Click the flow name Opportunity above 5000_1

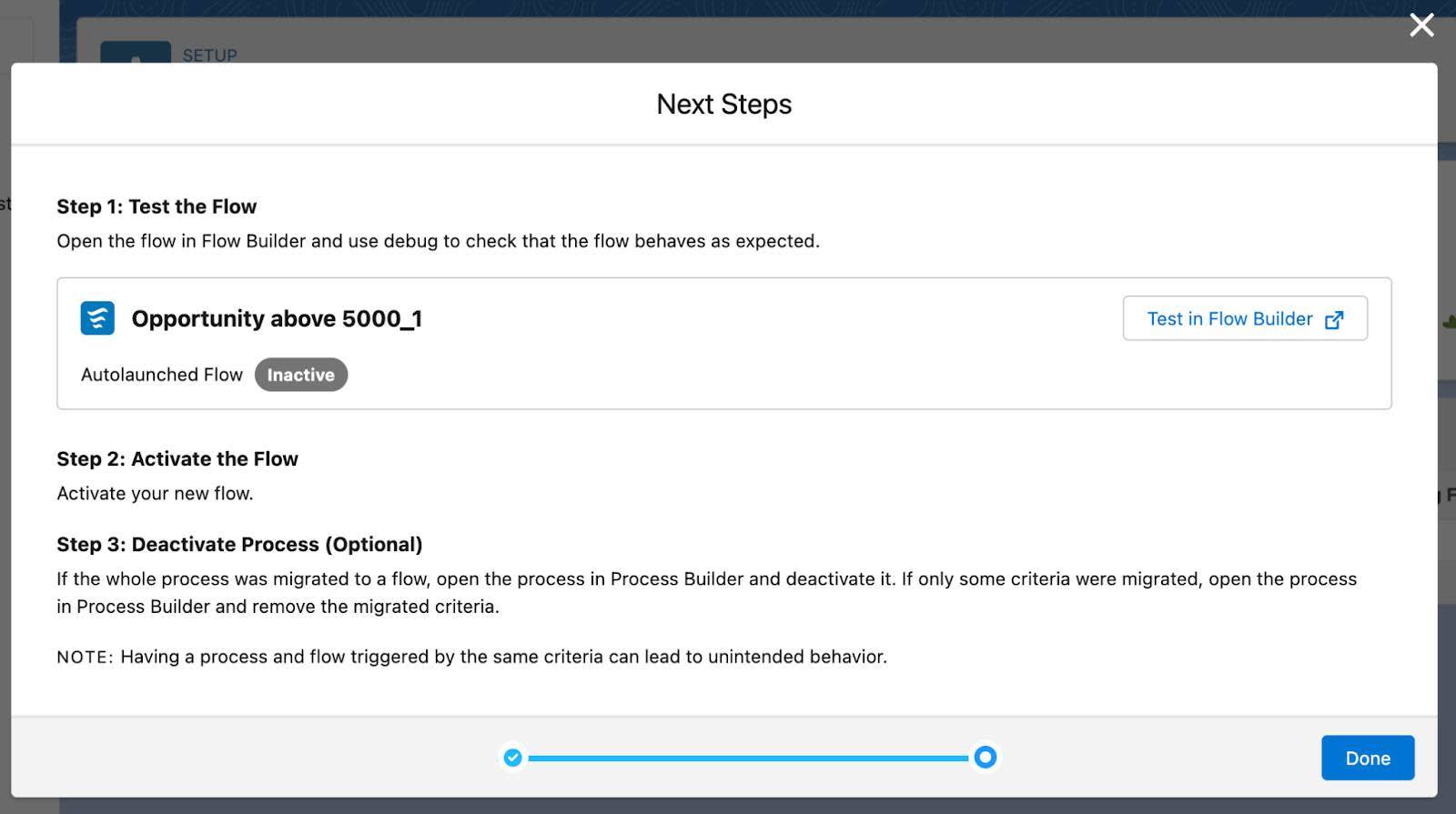click(277, 319)
